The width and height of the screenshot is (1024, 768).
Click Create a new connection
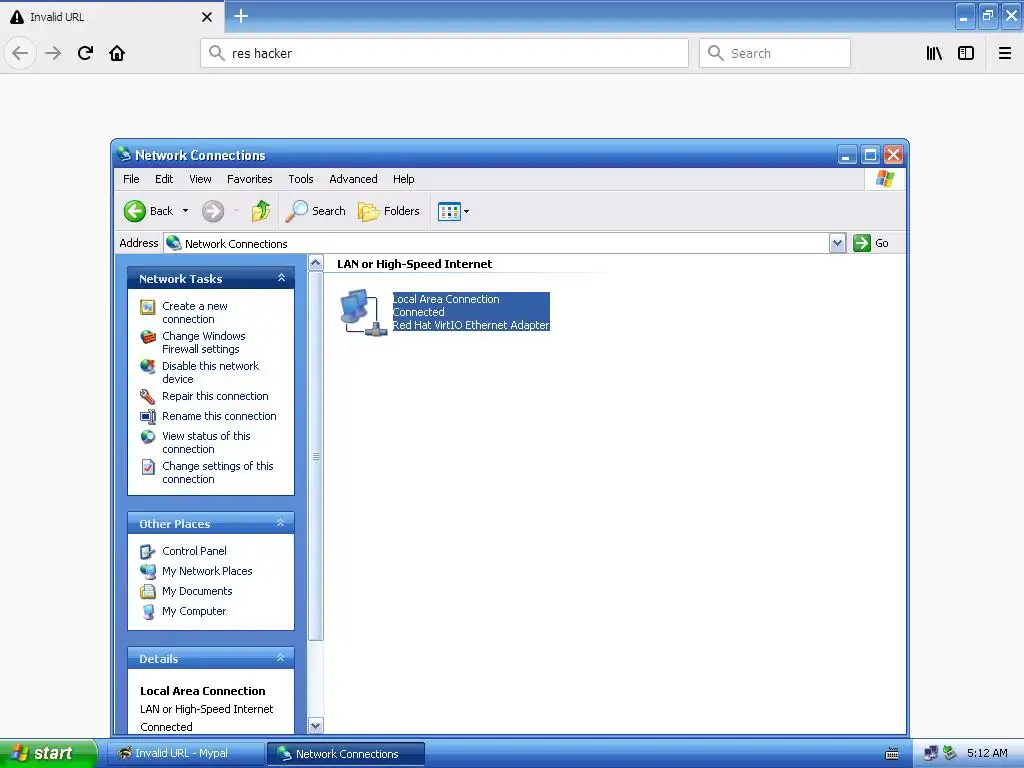[x=195, y=312]
